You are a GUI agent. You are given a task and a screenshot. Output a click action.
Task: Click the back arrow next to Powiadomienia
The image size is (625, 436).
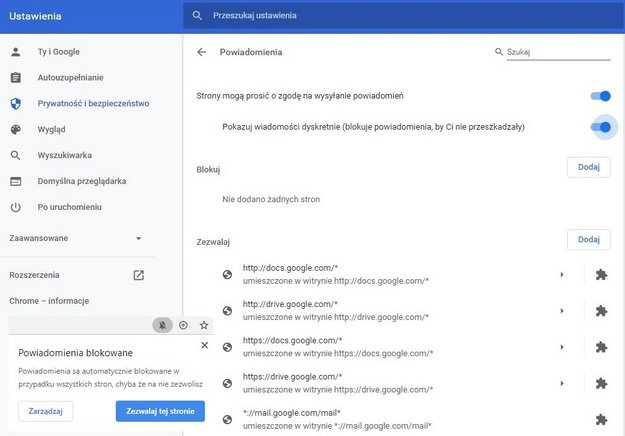tap(202, 52)
